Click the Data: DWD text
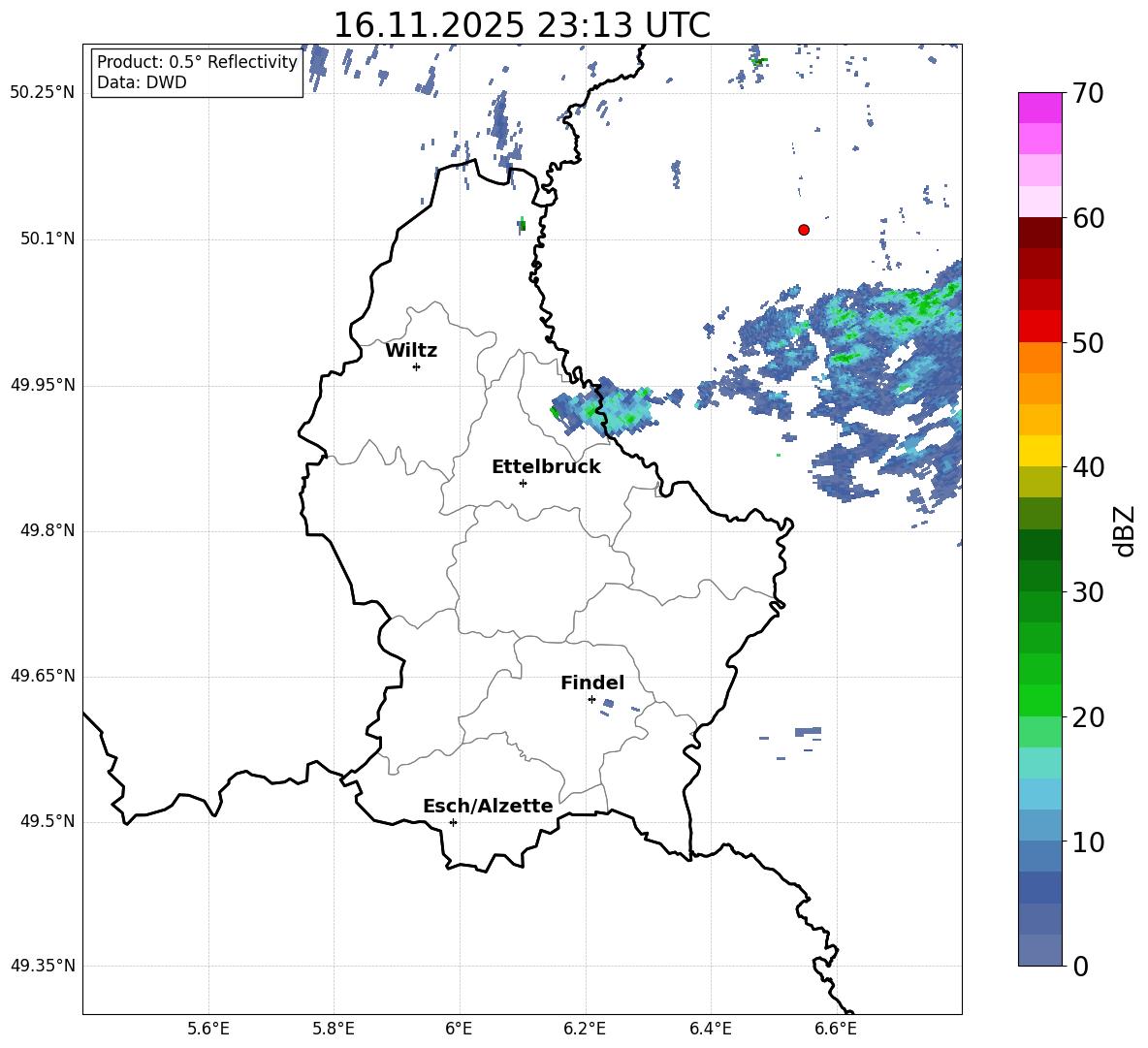The width and height of the screenshot is (1148, 1048). click(142, 82)
